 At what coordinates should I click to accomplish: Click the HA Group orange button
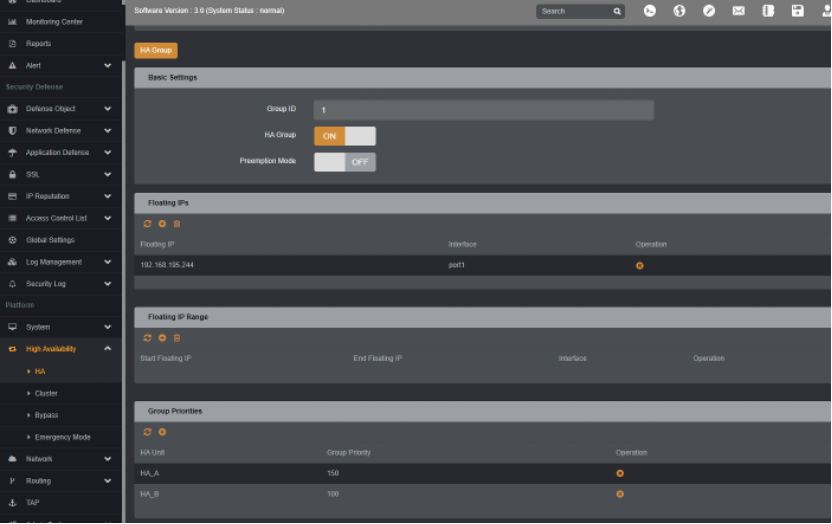pos(156,50)
